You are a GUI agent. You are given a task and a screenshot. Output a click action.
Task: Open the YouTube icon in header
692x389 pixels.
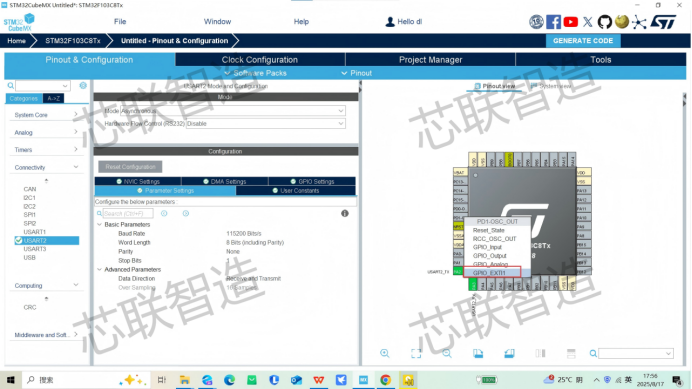pyautogui.click(x=571, y=22)
